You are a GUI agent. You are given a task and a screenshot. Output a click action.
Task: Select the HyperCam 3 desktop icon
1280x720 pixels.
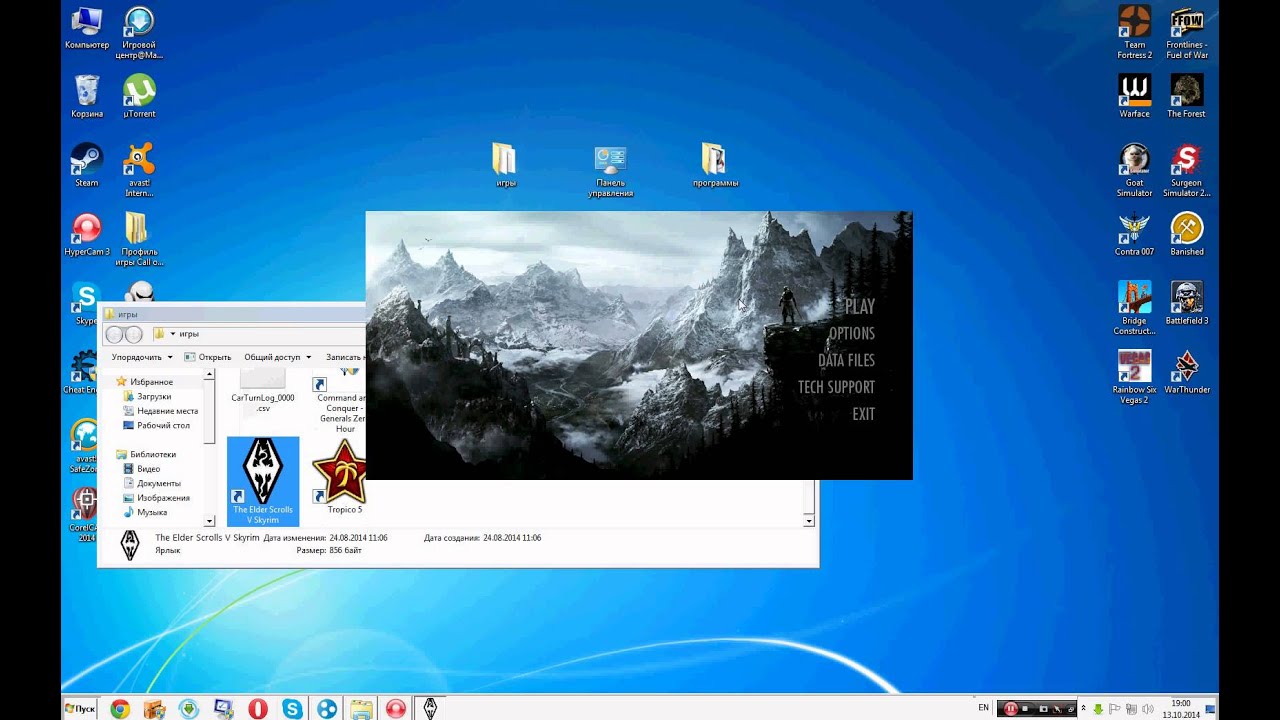tap(87, 234)
